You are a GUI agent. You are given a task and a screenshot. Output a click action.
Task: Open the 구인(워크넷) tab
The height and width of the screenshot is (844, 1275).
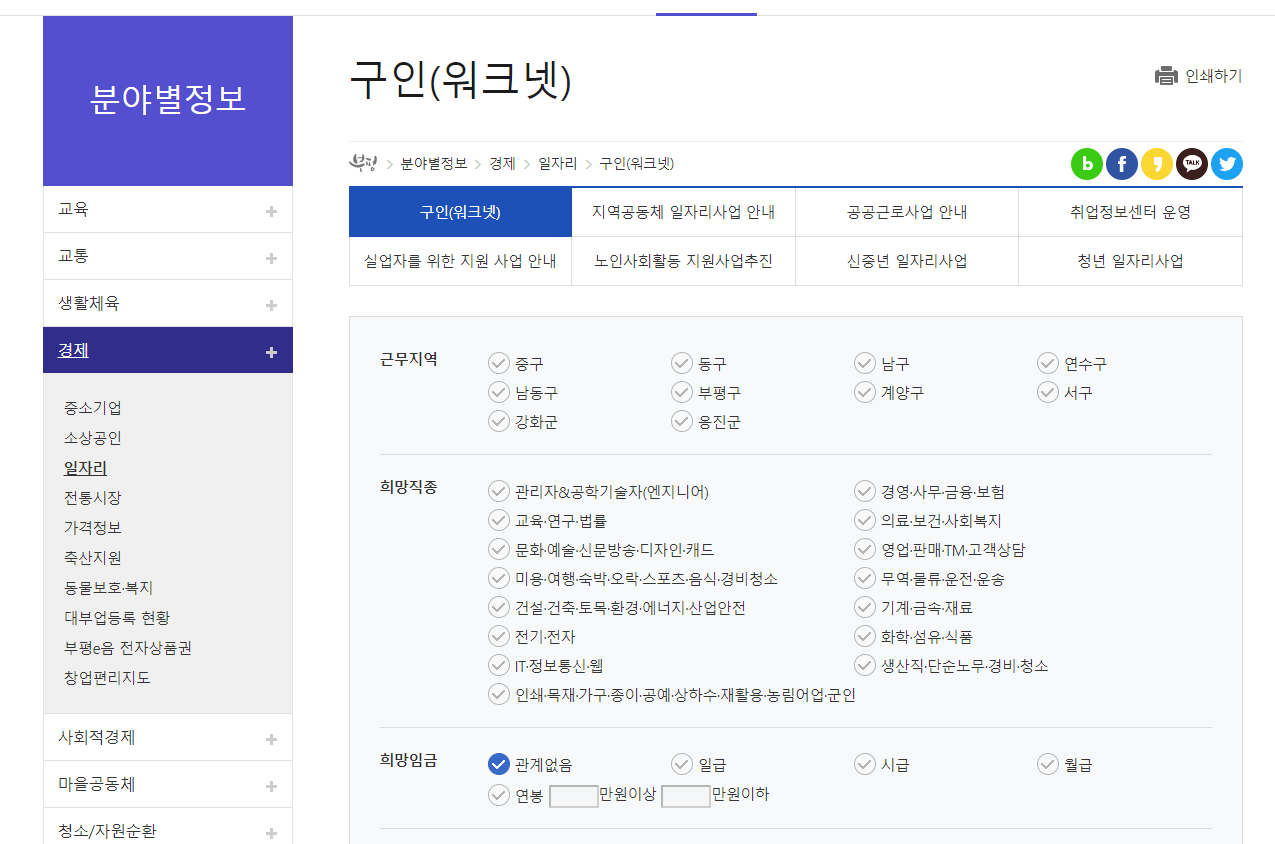[x=460, y=212]
